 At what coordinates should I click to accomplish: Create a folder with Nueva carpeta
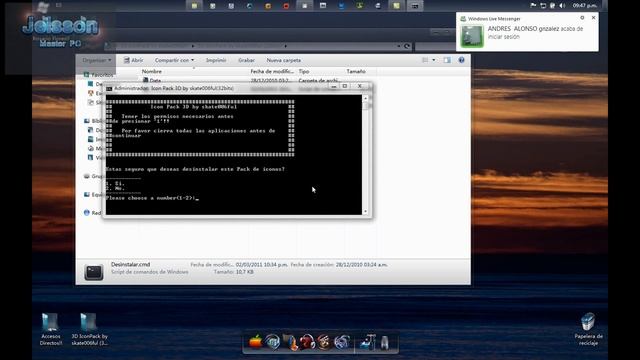point(284,60)
